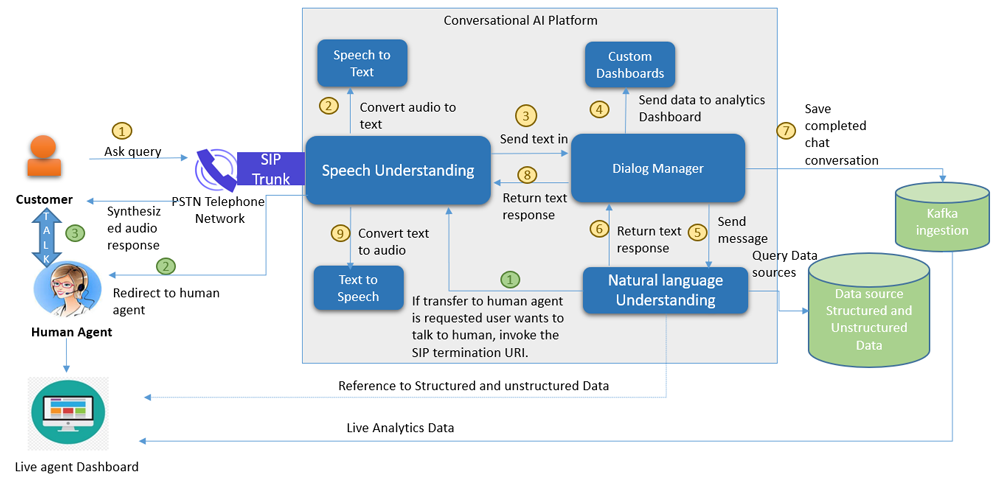Click the orange Customer person icon
Image resolution: width=1000 pixels, height=490 pixels.
coord(42,154)
